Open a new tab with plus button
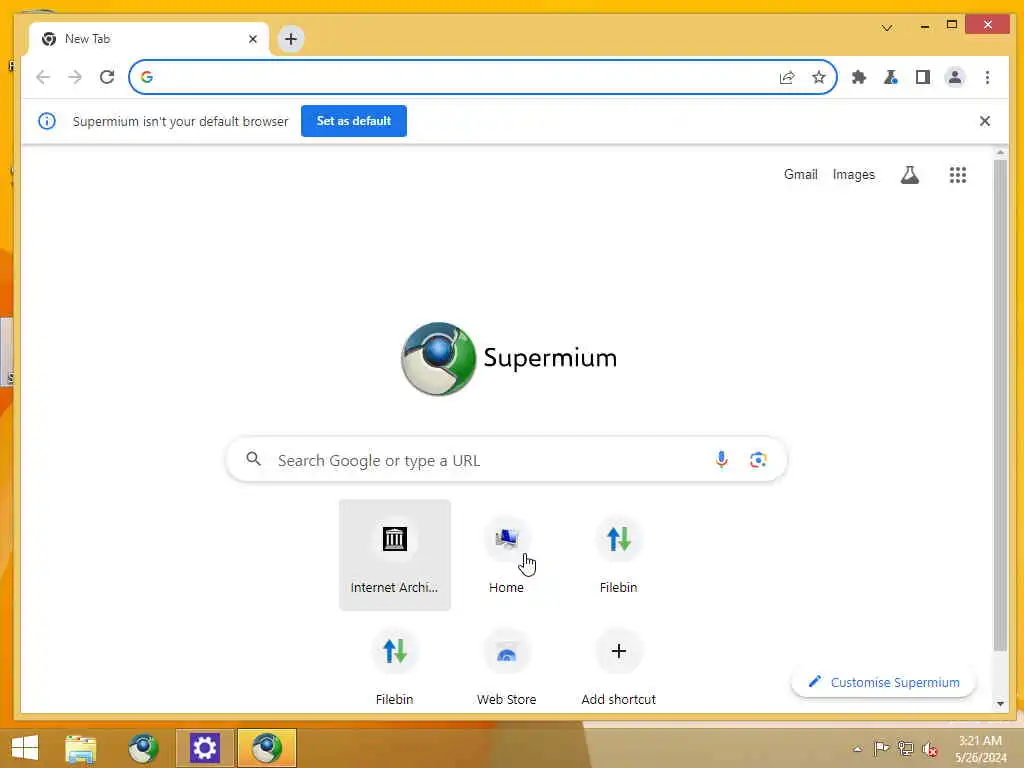Image resolution: width=1024 pixels, height=768 pixels. pyautogui.click(x=291, y=39)
